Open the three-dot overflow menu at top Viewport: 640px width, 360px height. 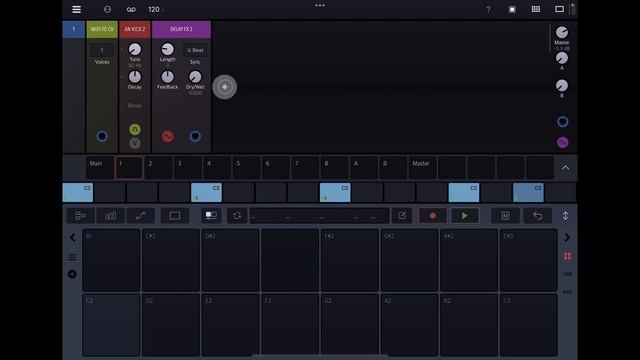320,5
